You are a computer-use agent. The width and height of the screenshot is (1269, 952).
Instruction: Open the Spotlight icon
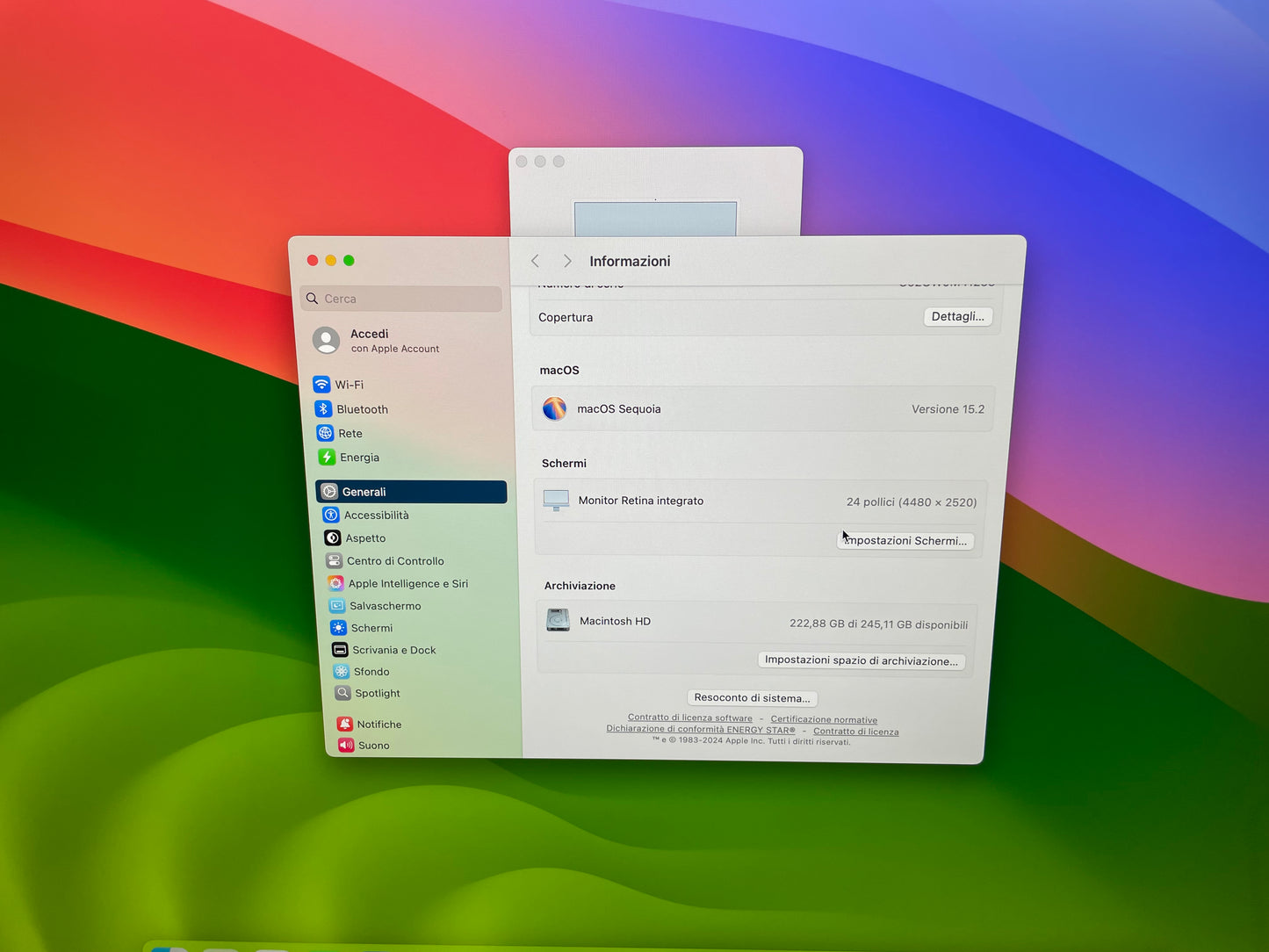point(342,693)
